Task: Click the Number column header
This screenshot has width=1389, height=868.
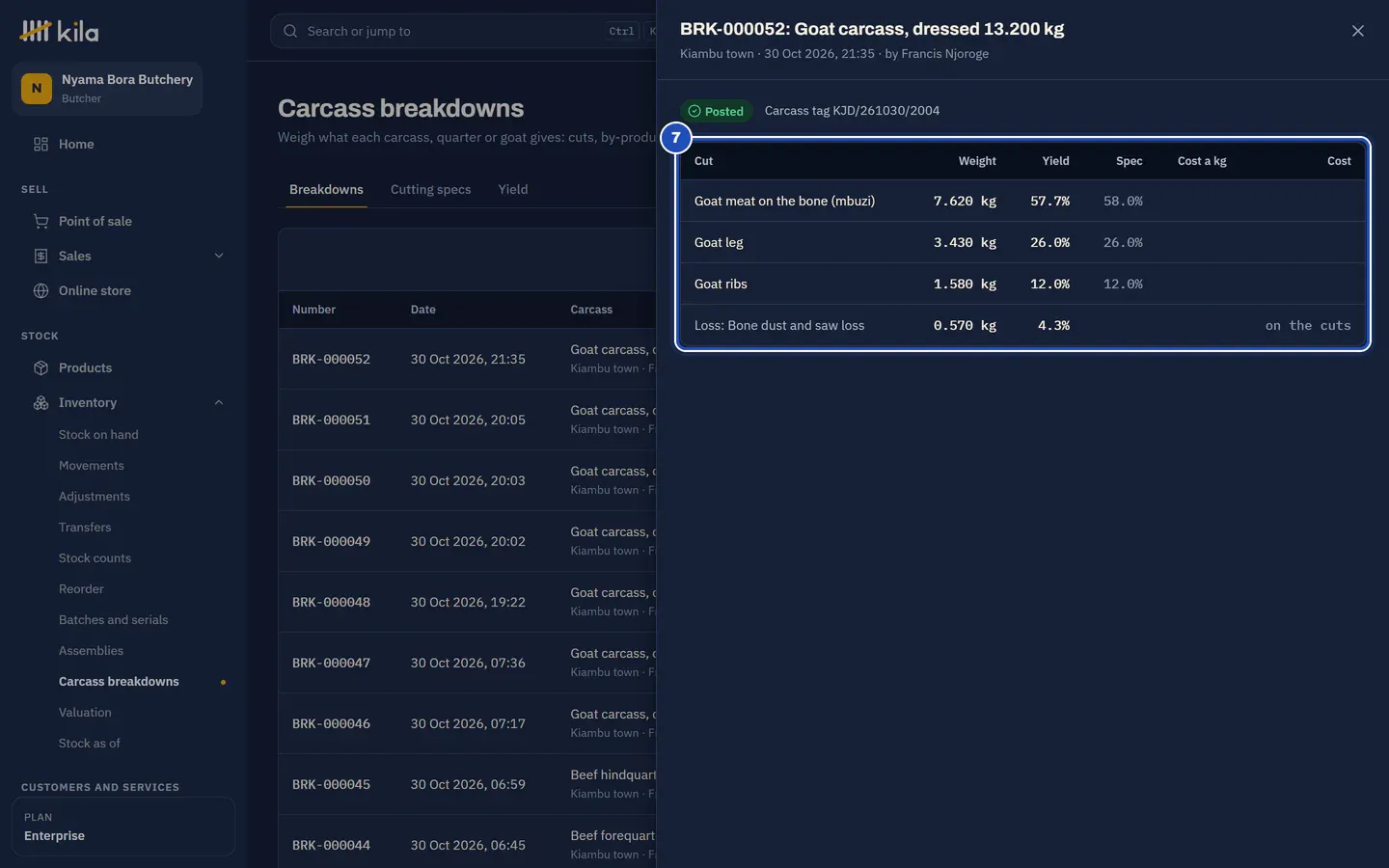Action: coord(313,310)
